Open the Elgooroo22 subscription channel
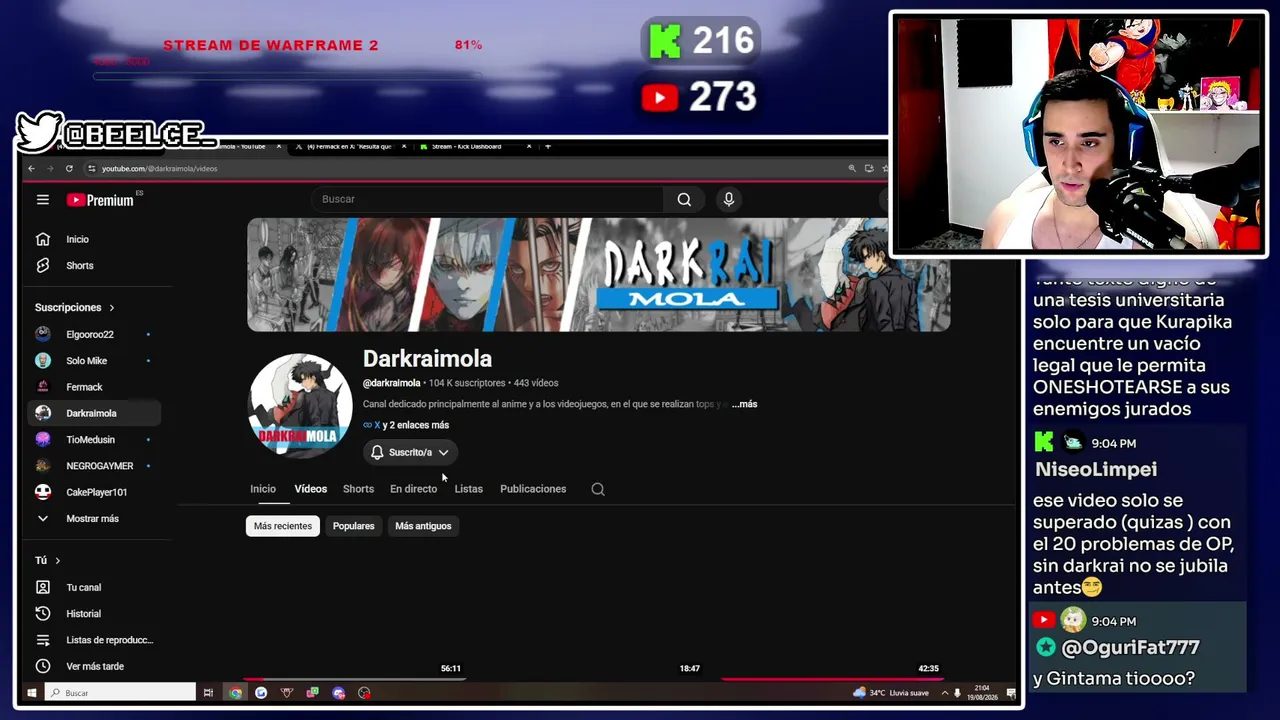 click(x=93, y=335)
